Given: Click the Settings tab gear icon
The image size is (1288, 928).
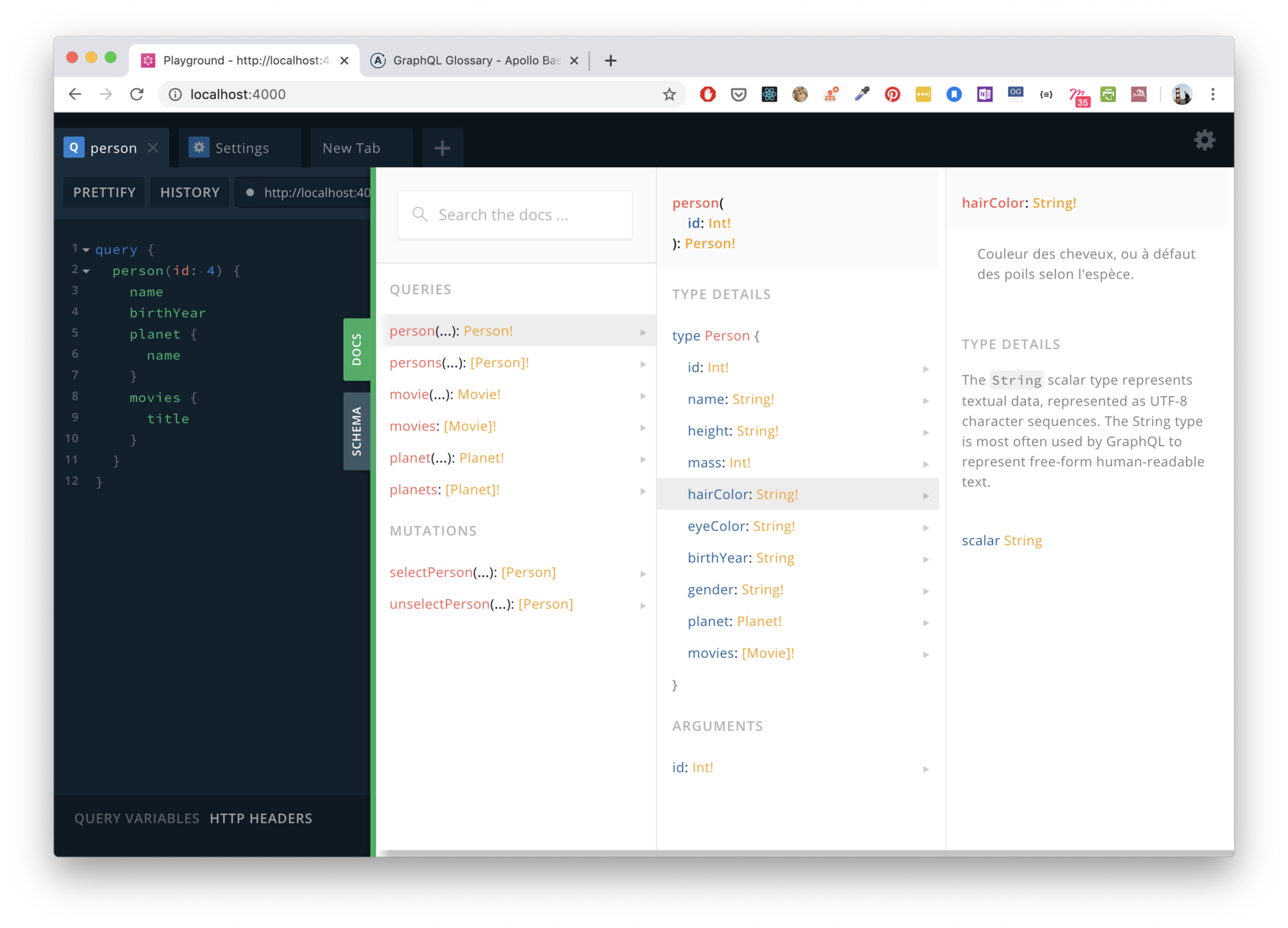Looking at the screenshot, I should (199, 148).
